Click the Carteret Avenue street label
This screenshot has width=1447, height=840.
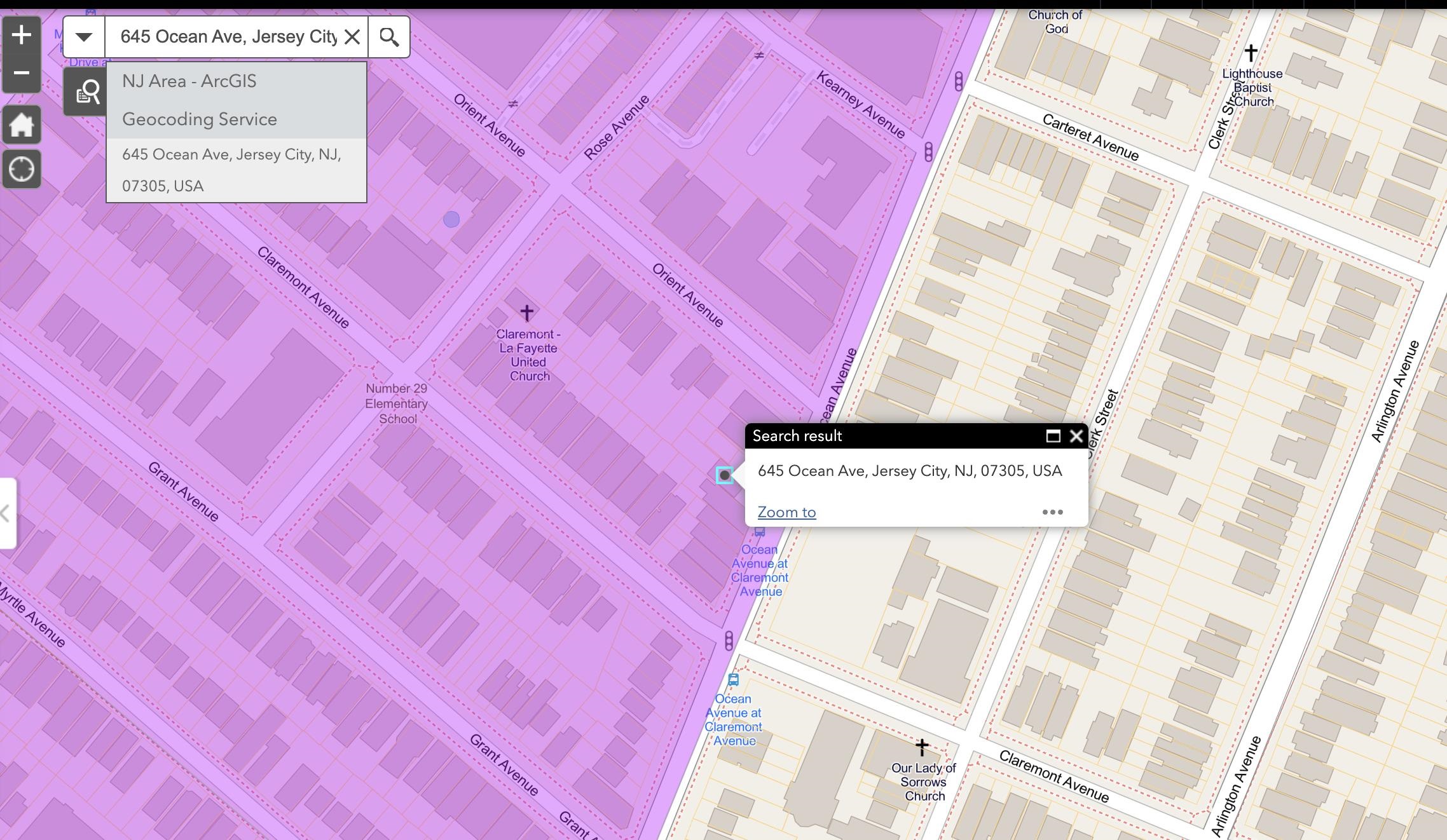[x=1091, y=138]
